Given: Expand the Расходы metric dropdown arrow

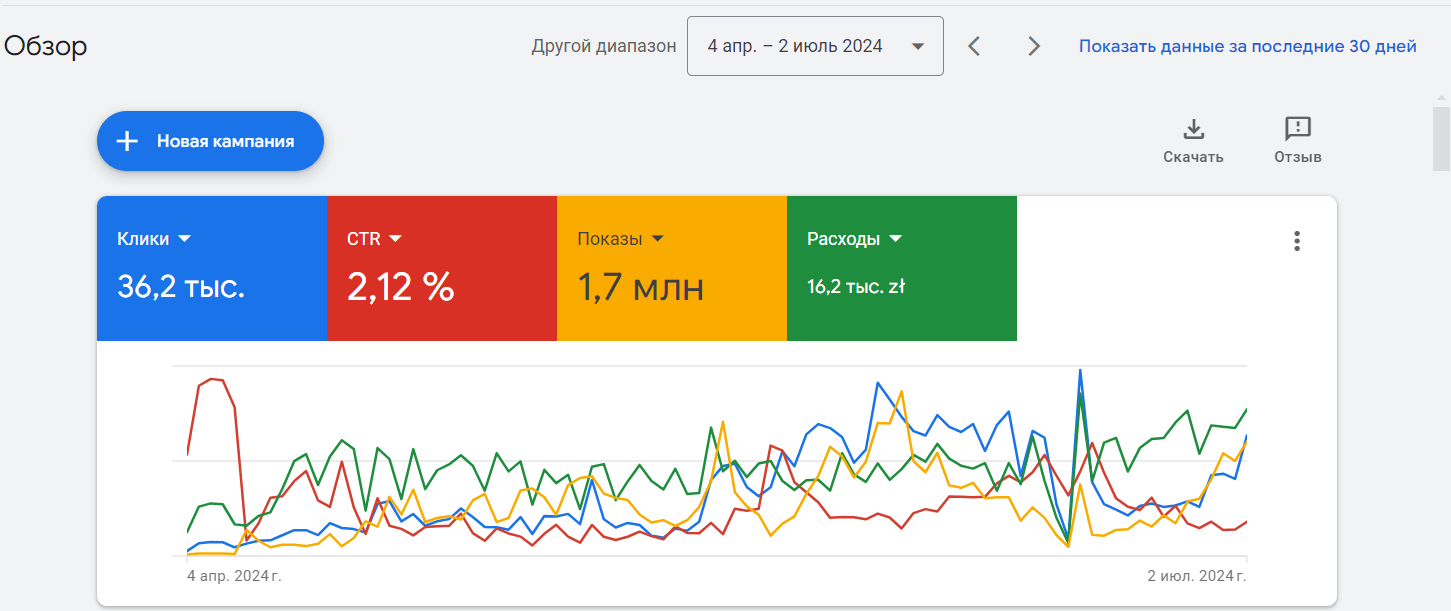Looking at the screenshot, I should (x=895, y=239).
